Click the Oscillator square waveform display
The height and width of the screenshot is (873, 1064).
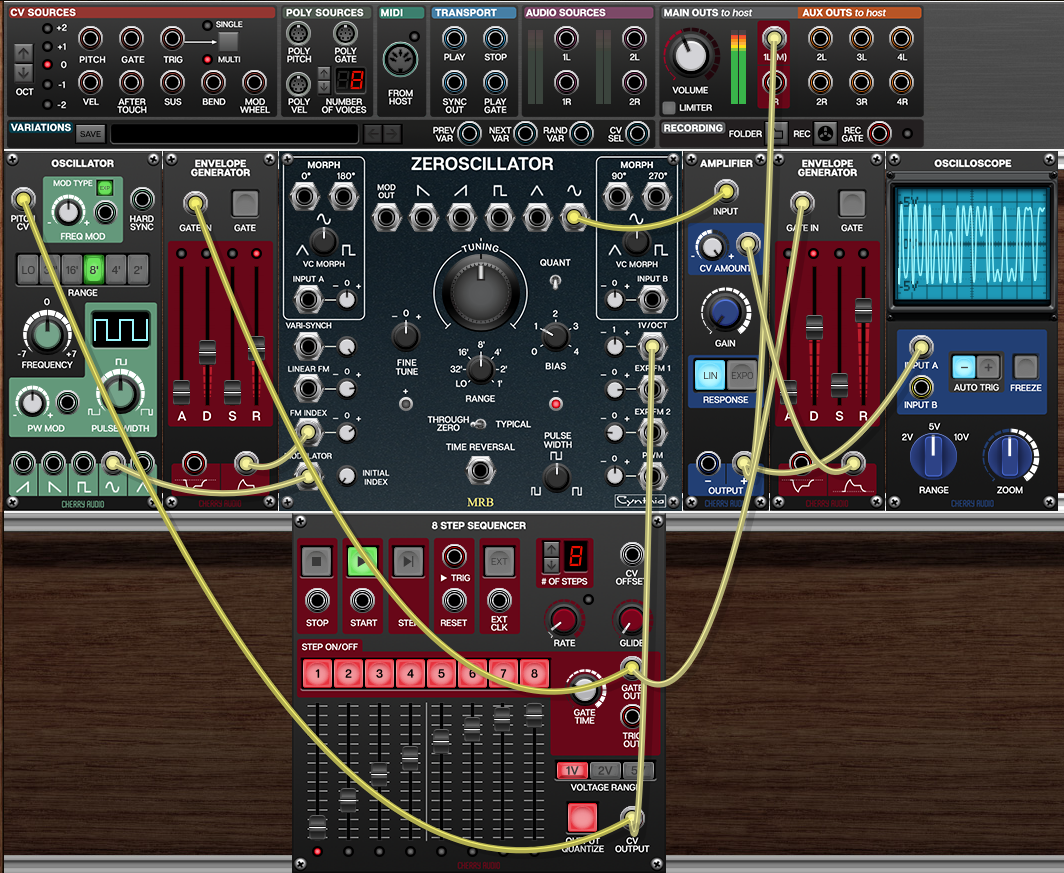point(121,329)
